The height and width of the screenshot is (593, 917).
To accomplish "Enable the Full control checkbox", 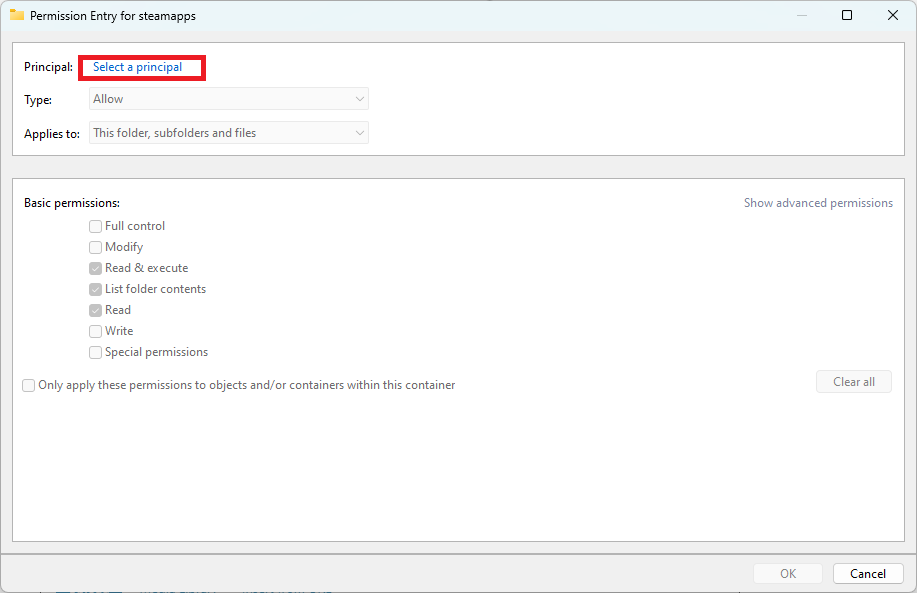I will (95, 226).
